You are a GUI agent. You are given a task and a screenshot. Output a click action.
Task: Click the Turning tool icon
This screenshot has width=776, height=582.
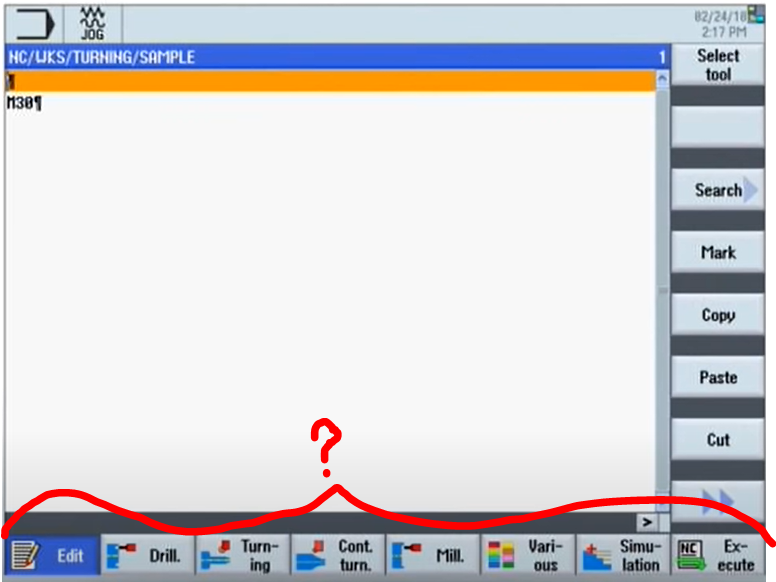tap(215, 555)
